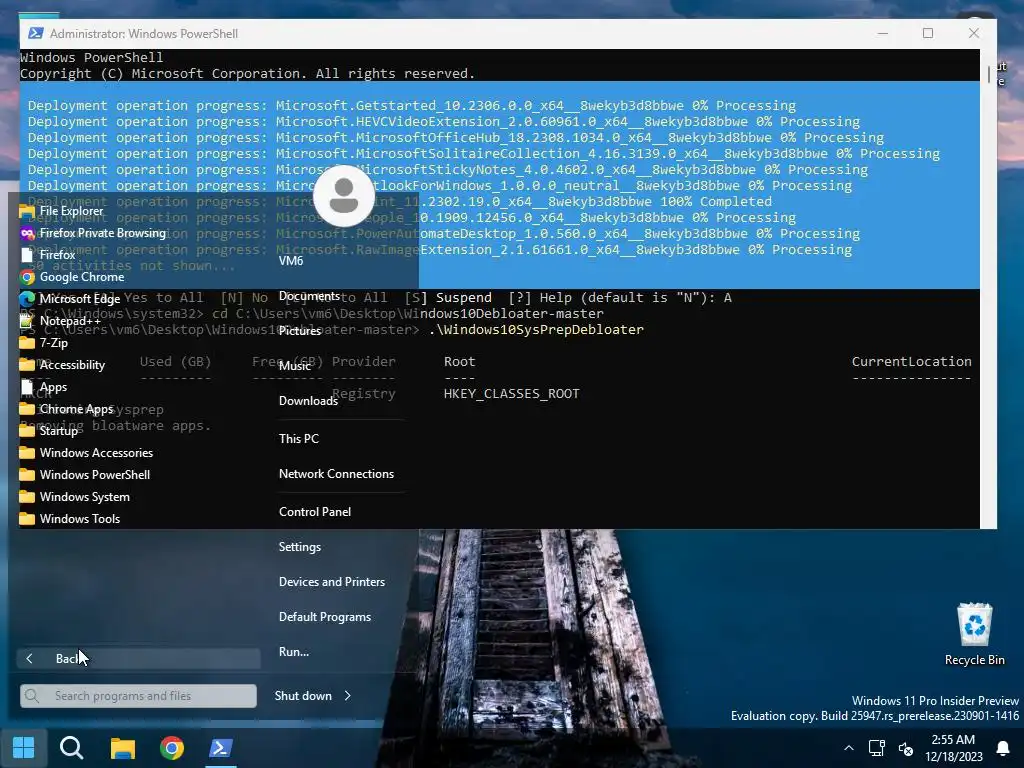Click the PowerShell vertical scrollbar

click(x=988, y=289)
